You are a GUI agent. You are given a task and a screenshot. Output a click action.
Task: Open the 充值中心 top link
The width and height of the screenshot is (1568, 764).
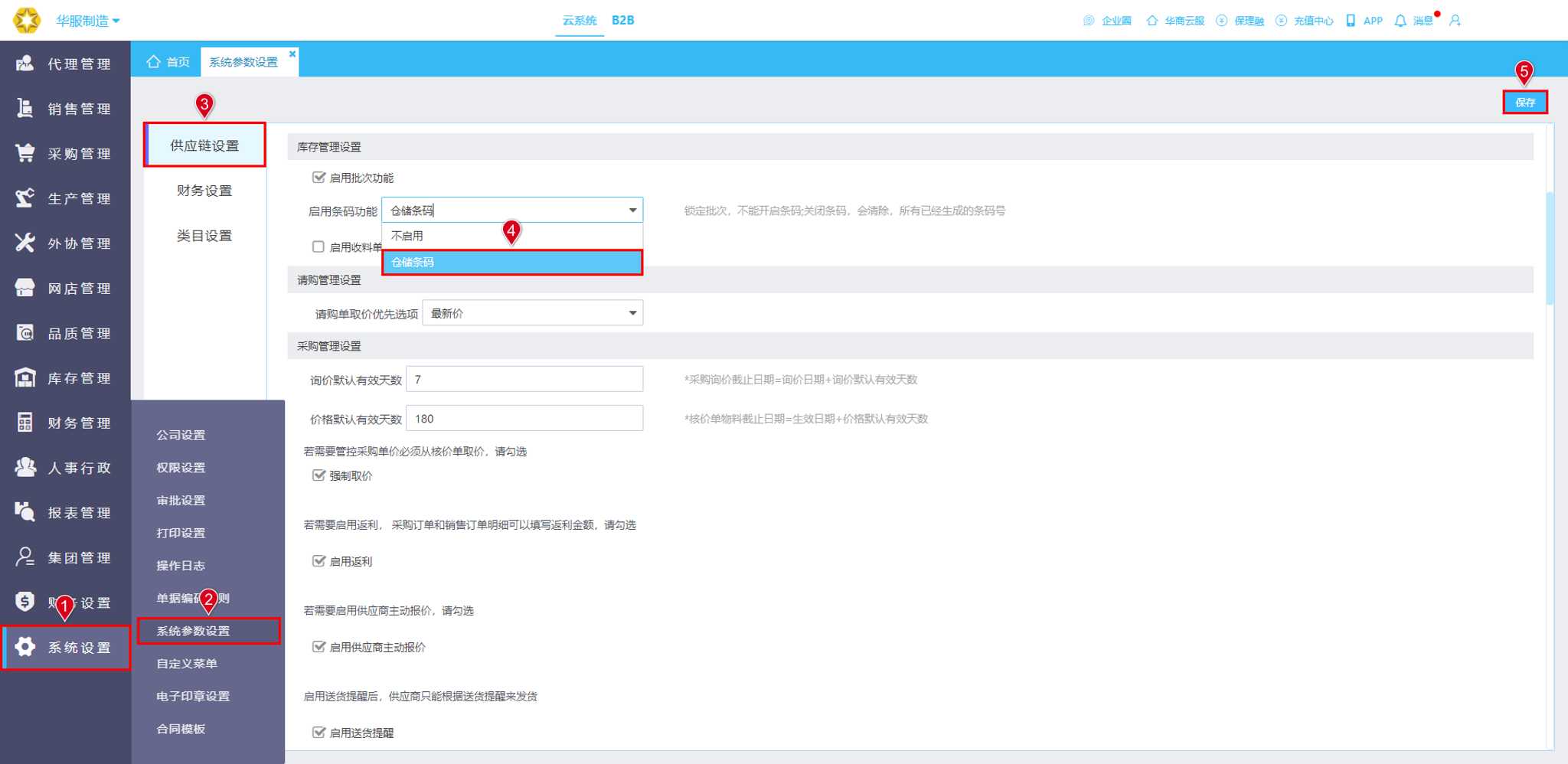pyautogui.click(x=1305, y=21)
